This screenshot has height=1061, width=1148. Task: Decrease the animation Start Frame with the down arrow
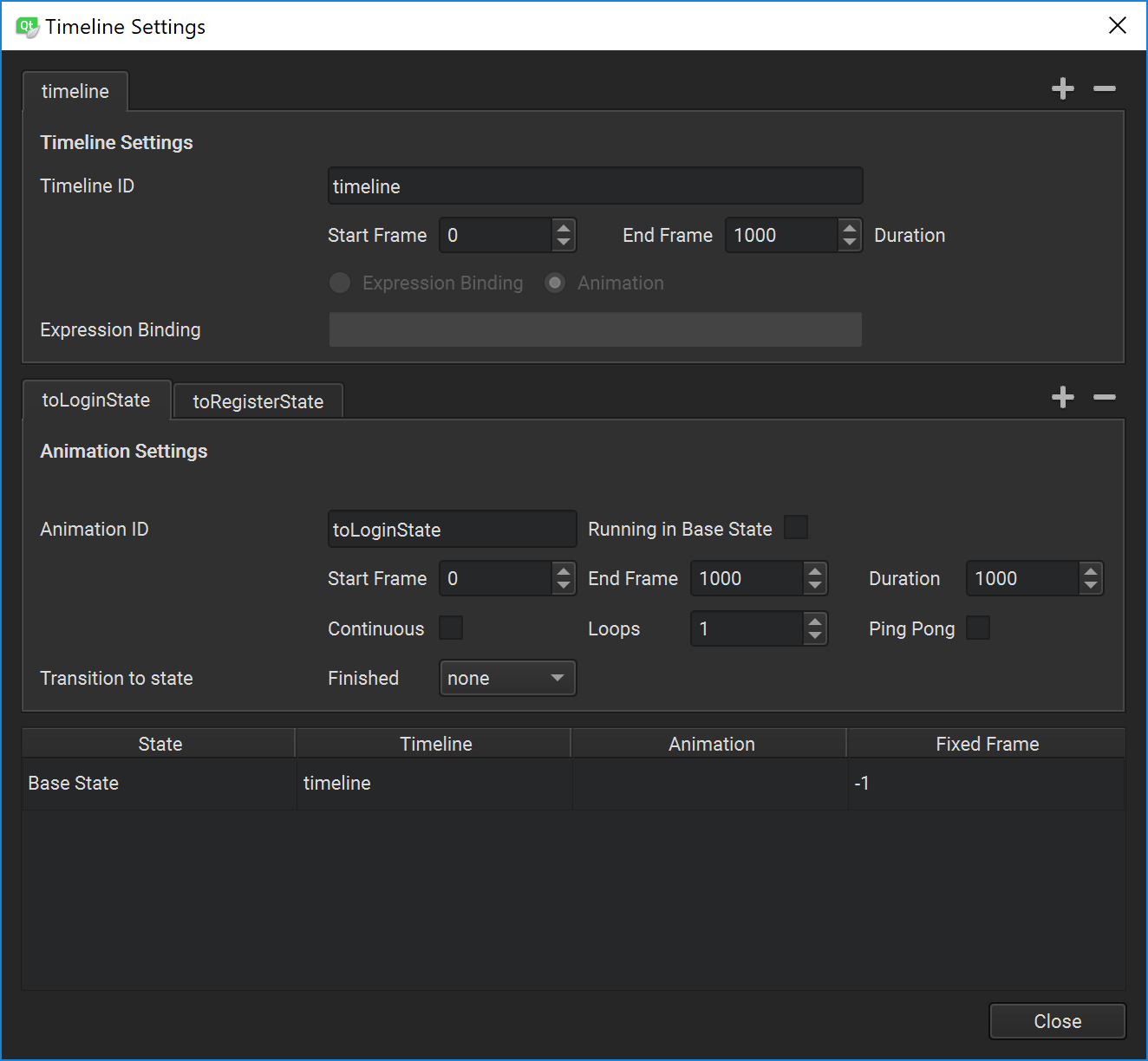(564, 584)
